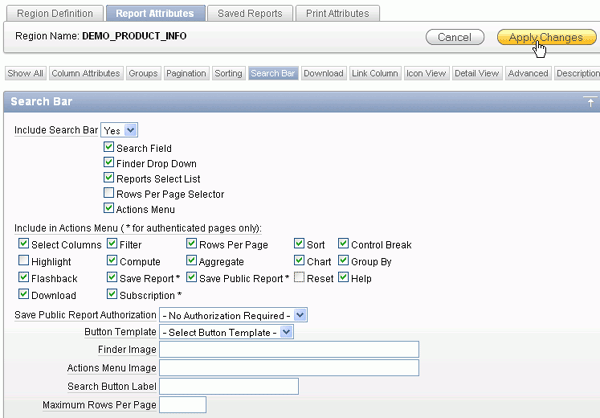Screen dimensions: 600x418
Task: Click Save Public Report Authorization label
Action: point(85,315)
